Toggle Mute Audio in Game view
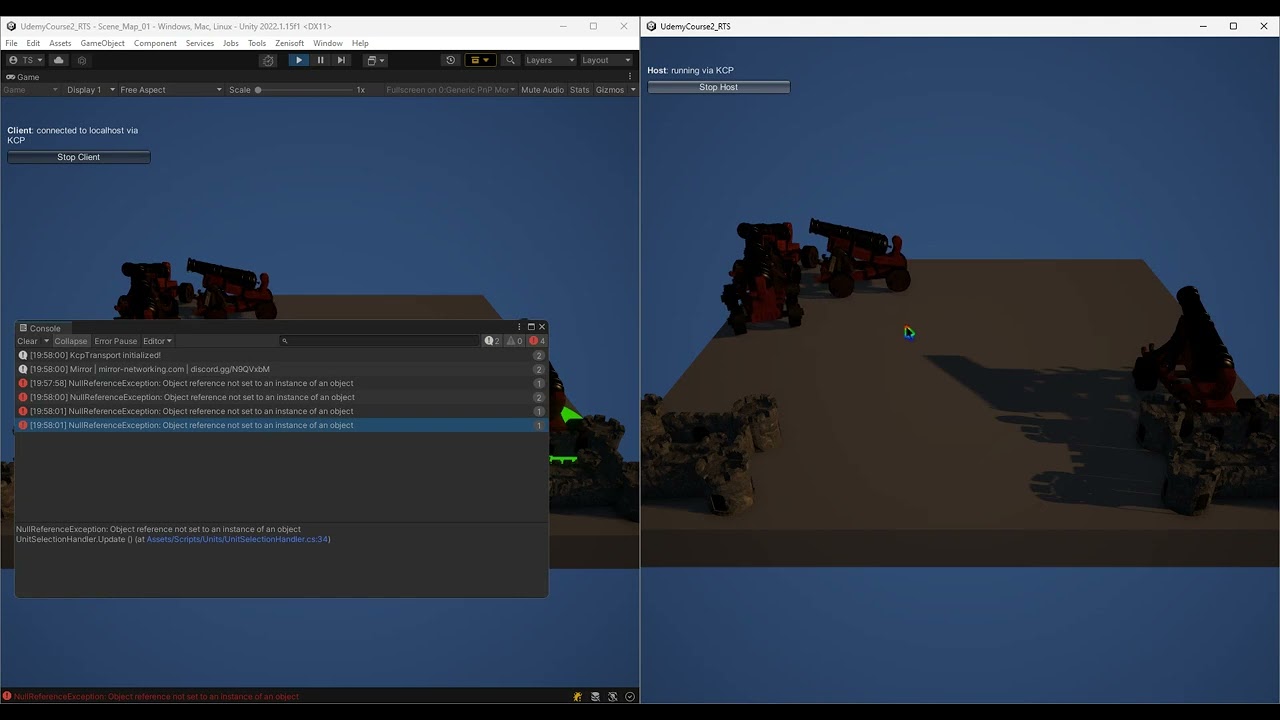This screenshot has height=720, width=1280. [x=542, y=90]
